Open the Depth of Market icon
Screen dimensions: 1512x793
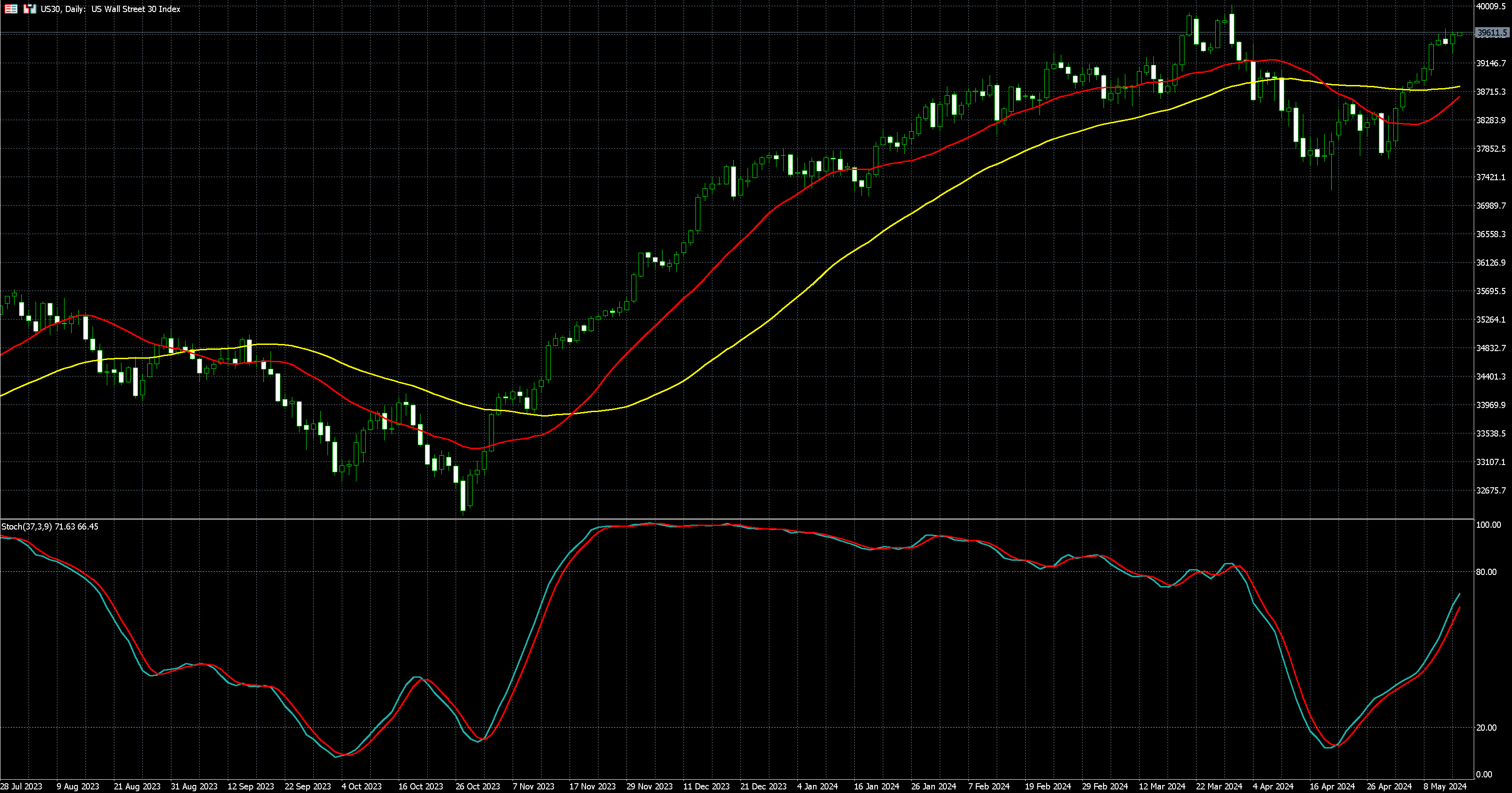pyautogui.click(x=11, y=9)
